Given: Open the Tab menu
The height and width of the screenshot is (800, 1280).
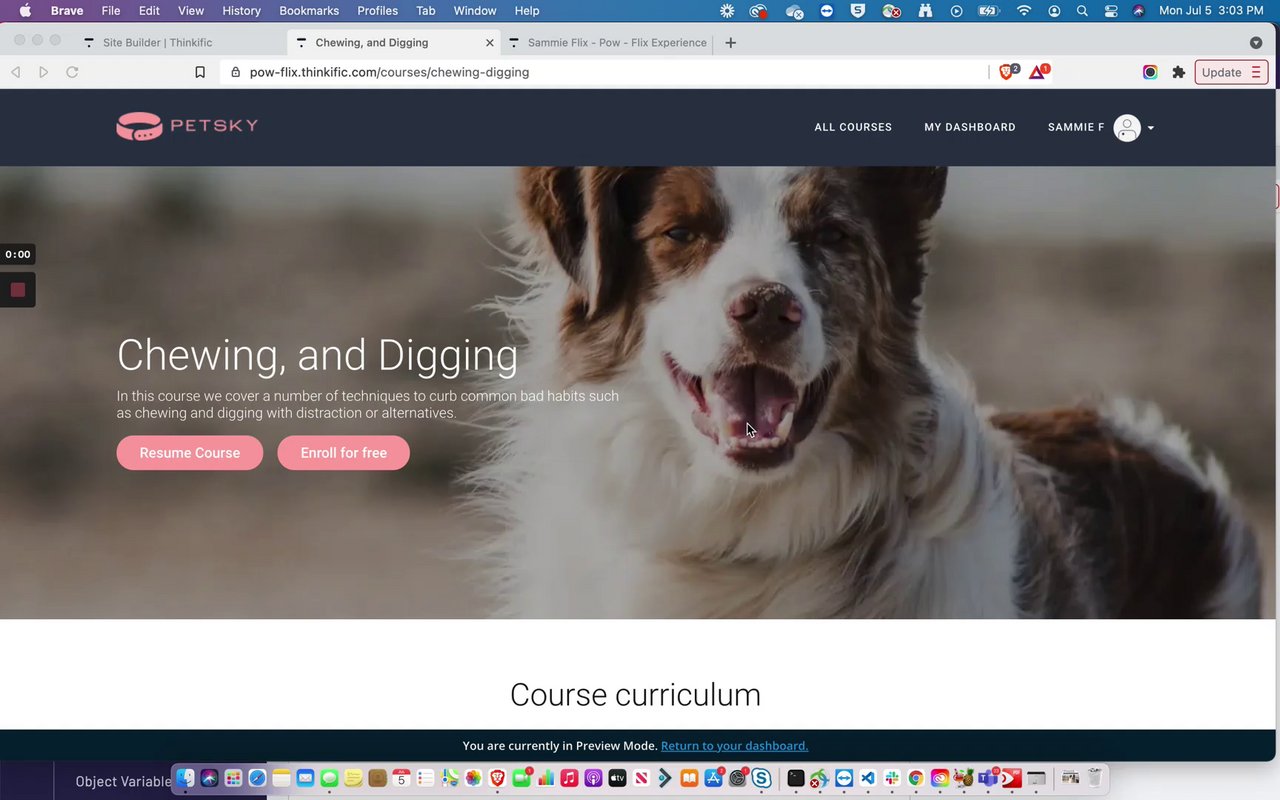Looking at the screenshot, I should [426, 11].
